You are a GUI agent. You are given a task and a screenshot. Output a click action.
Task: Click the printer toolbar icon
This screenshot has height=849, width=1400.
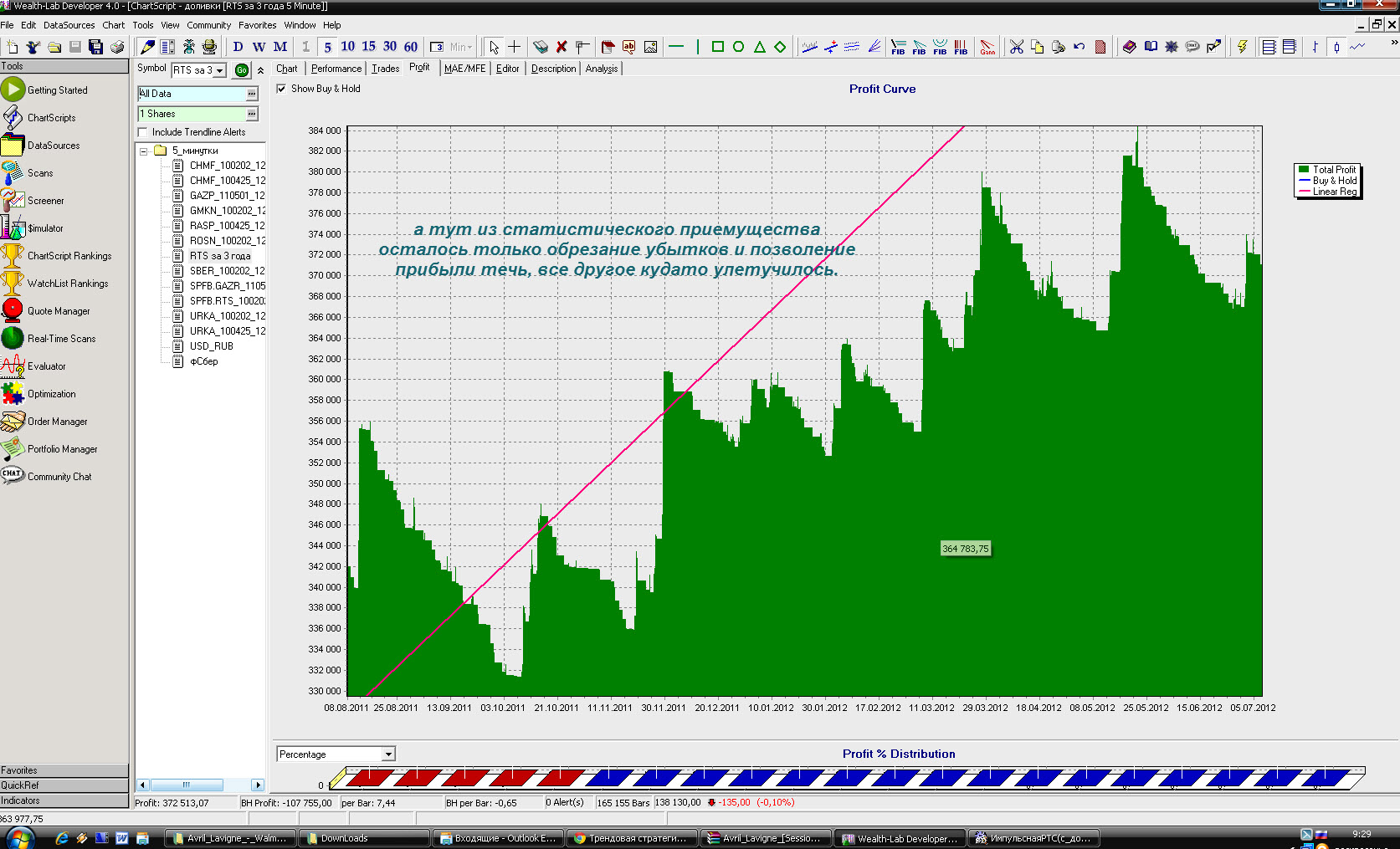(x=117, y=47)
